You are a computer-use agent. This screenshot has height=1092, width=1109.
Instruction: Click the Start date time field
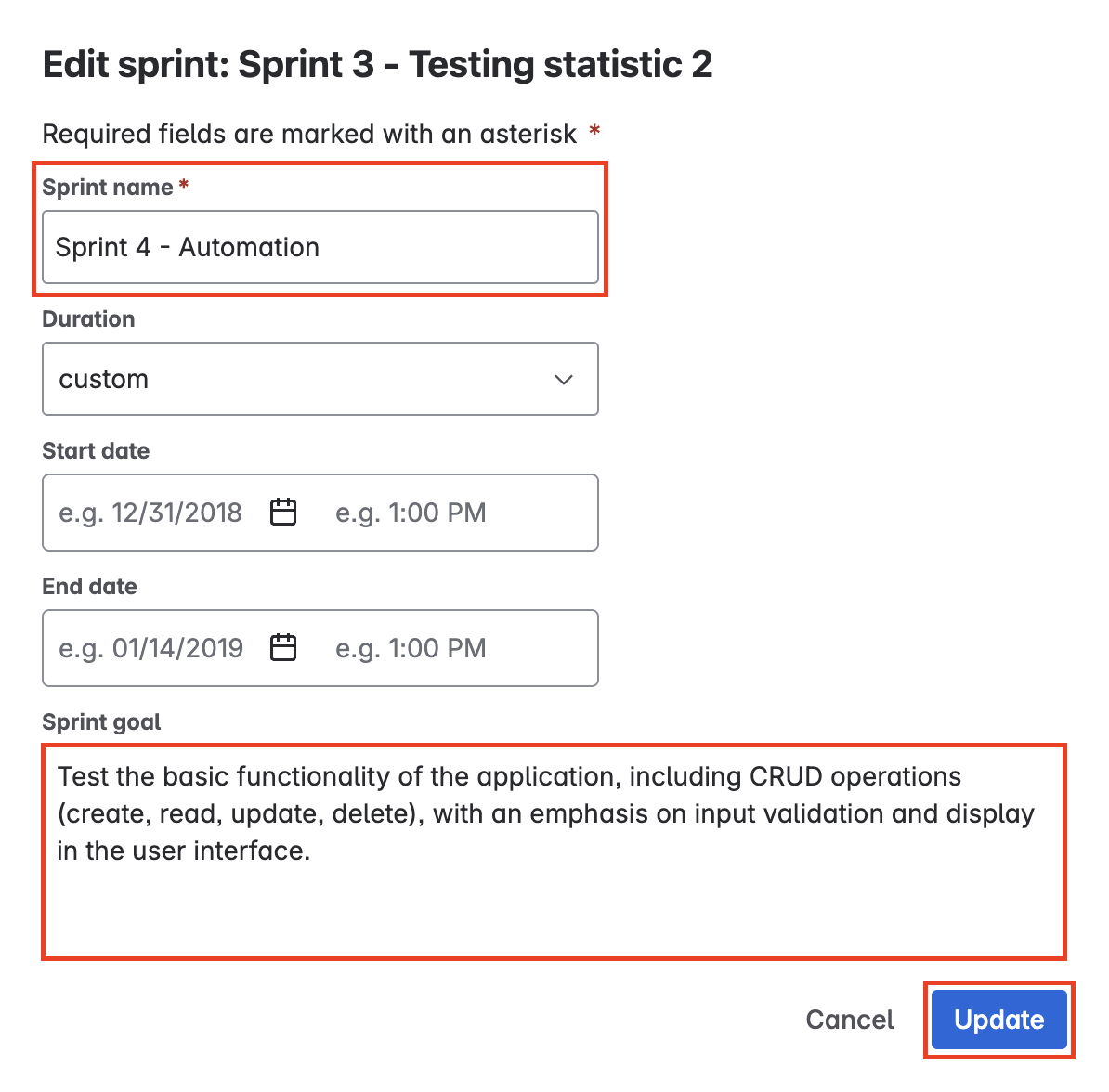pyautogui.click(x=411, y=513)
